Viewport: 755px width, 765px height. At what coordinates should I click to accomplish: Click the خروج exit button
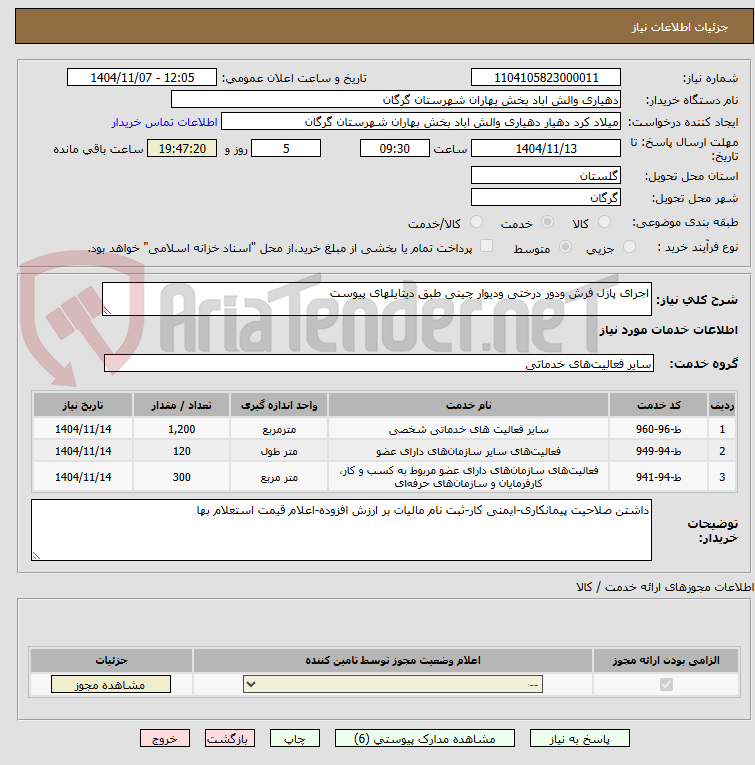point(165,739)
